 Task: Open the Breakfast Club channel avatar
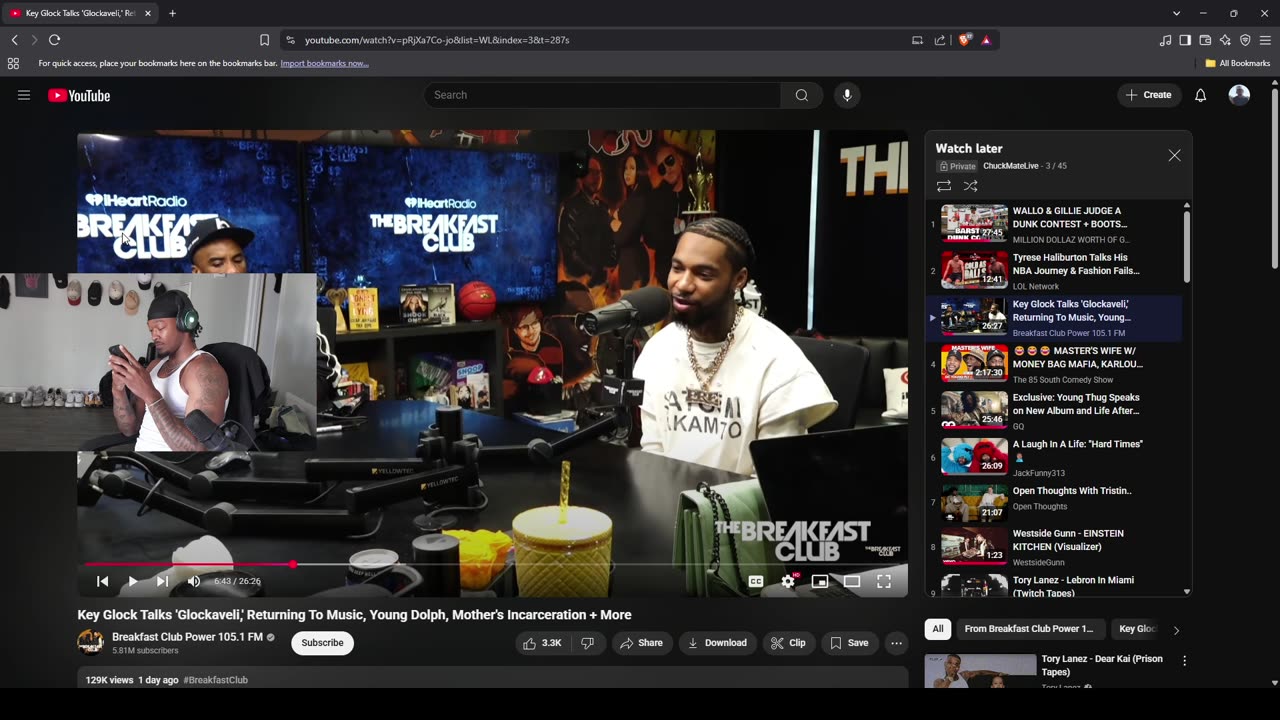point(90,642)
